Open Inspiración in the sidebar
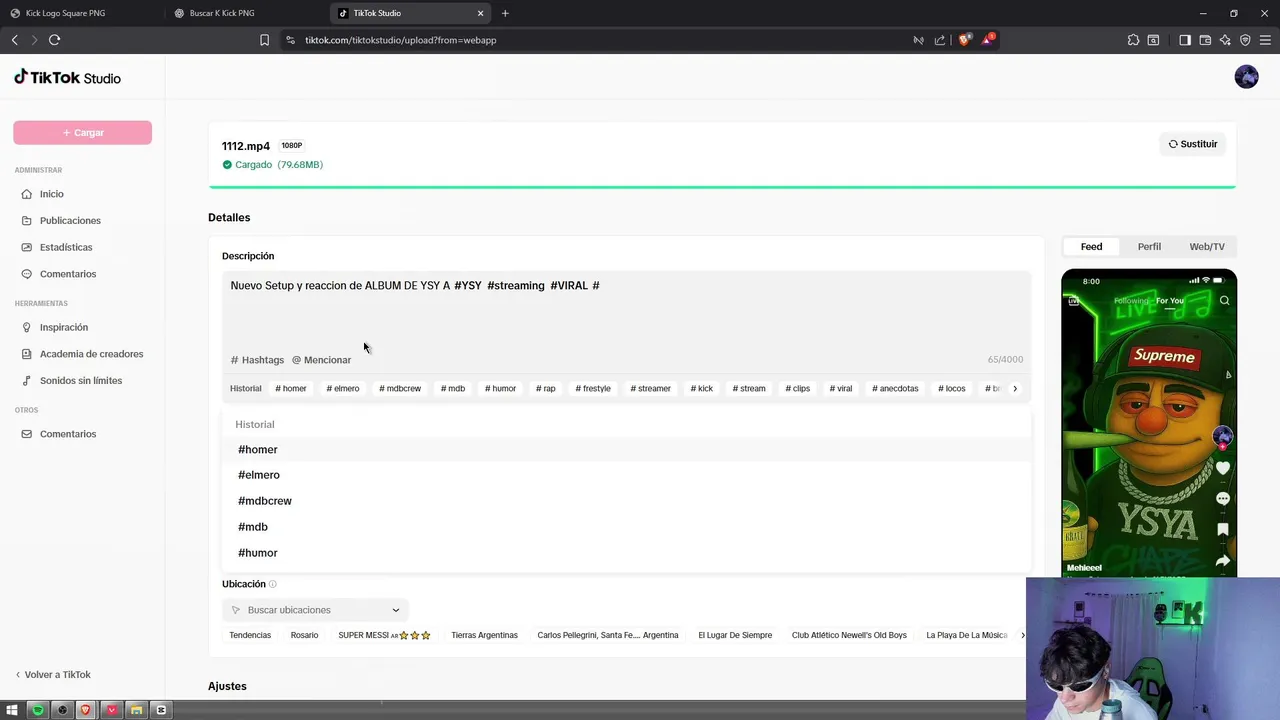This screenshot has width=1280, height=720. [64, 327]
